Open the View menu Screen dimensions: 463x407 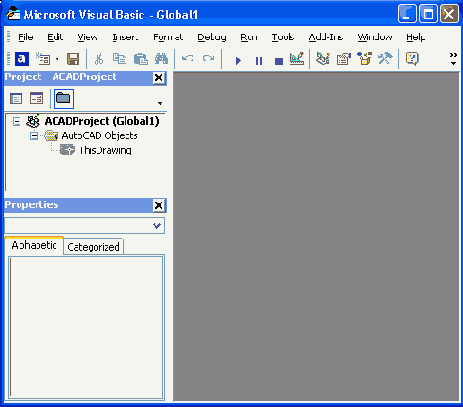click(87, 37)
